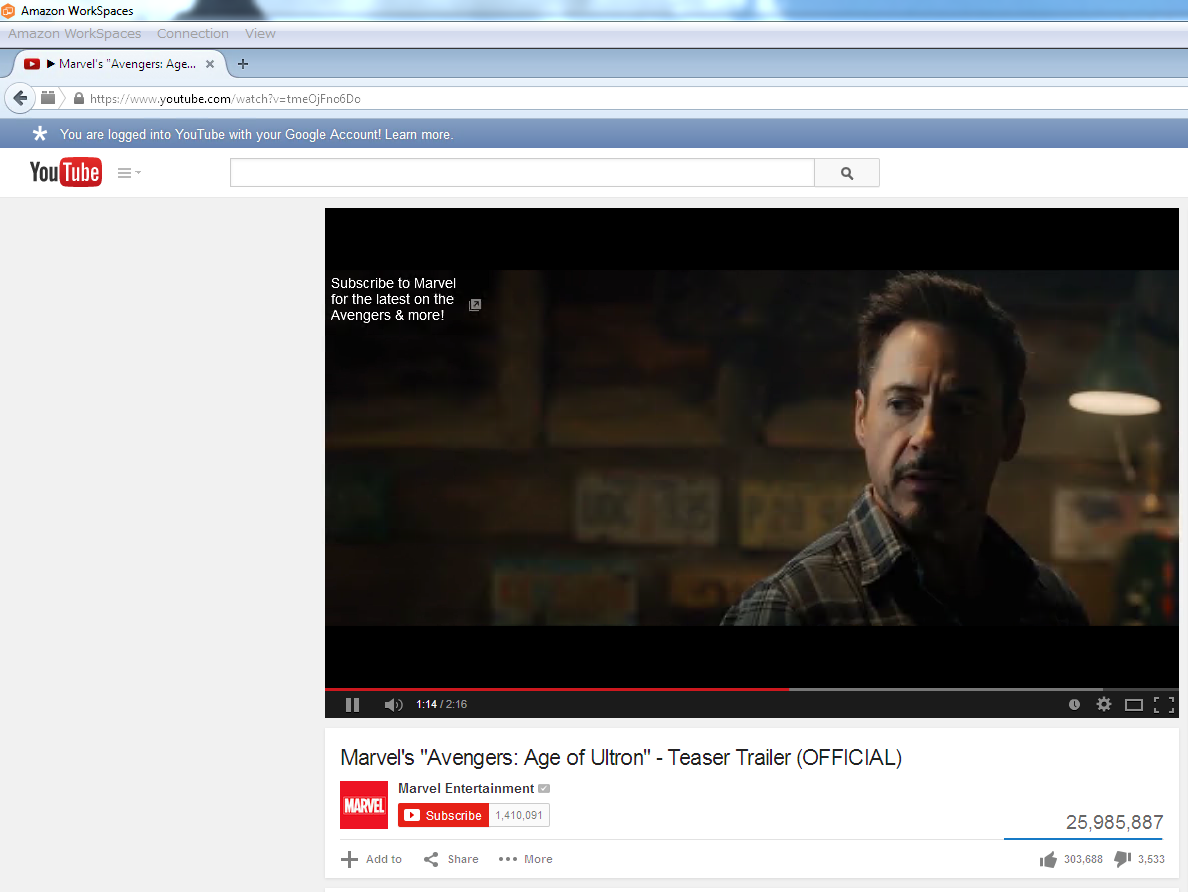
Task: Open the Add to playlist menu
Action: (372, 859)
